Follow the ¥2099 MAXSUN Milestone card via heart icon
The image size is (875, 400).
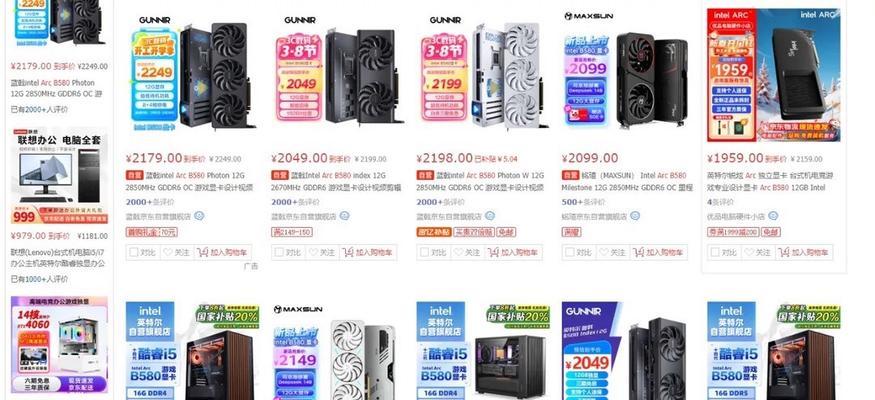[604, 253]
